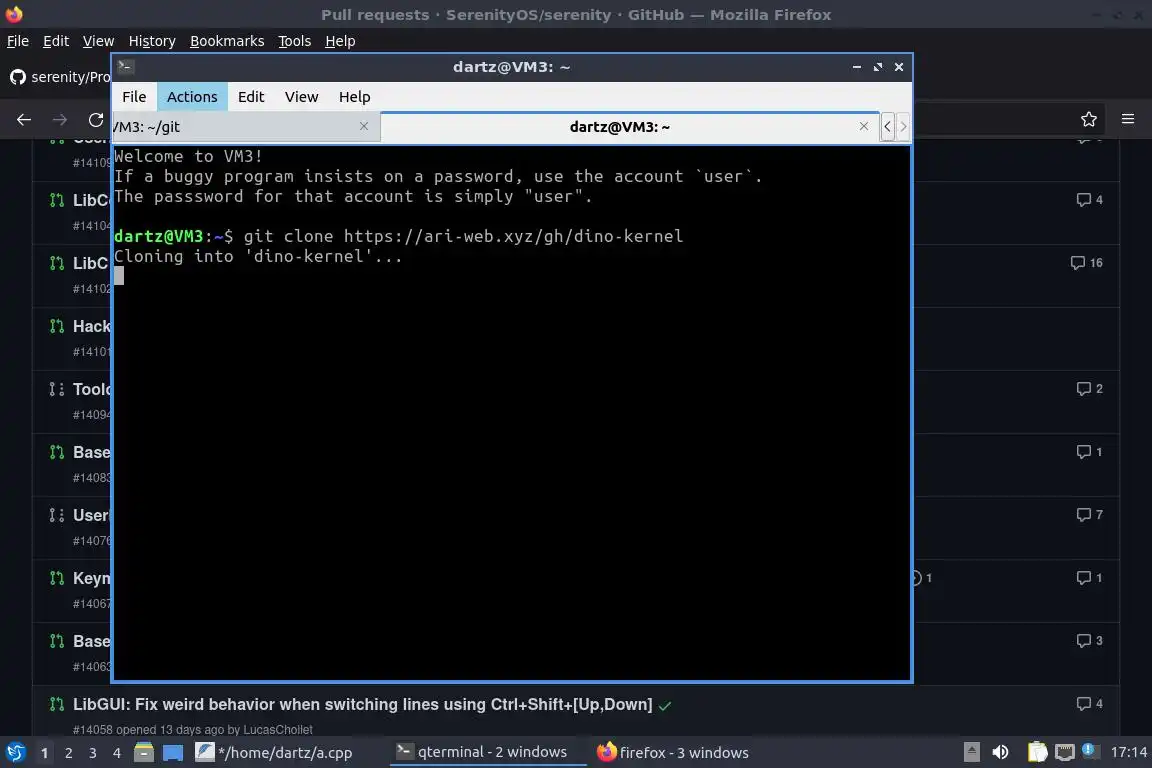Reload the Firefox page

(96, 119)
